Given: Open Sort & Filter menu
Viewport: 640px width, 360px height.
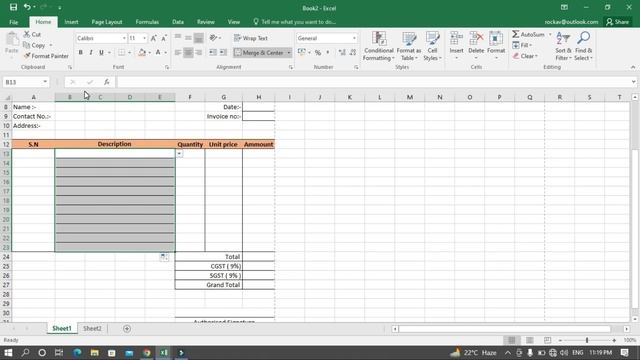Looking at the screenshot, I should pos(563,46).
